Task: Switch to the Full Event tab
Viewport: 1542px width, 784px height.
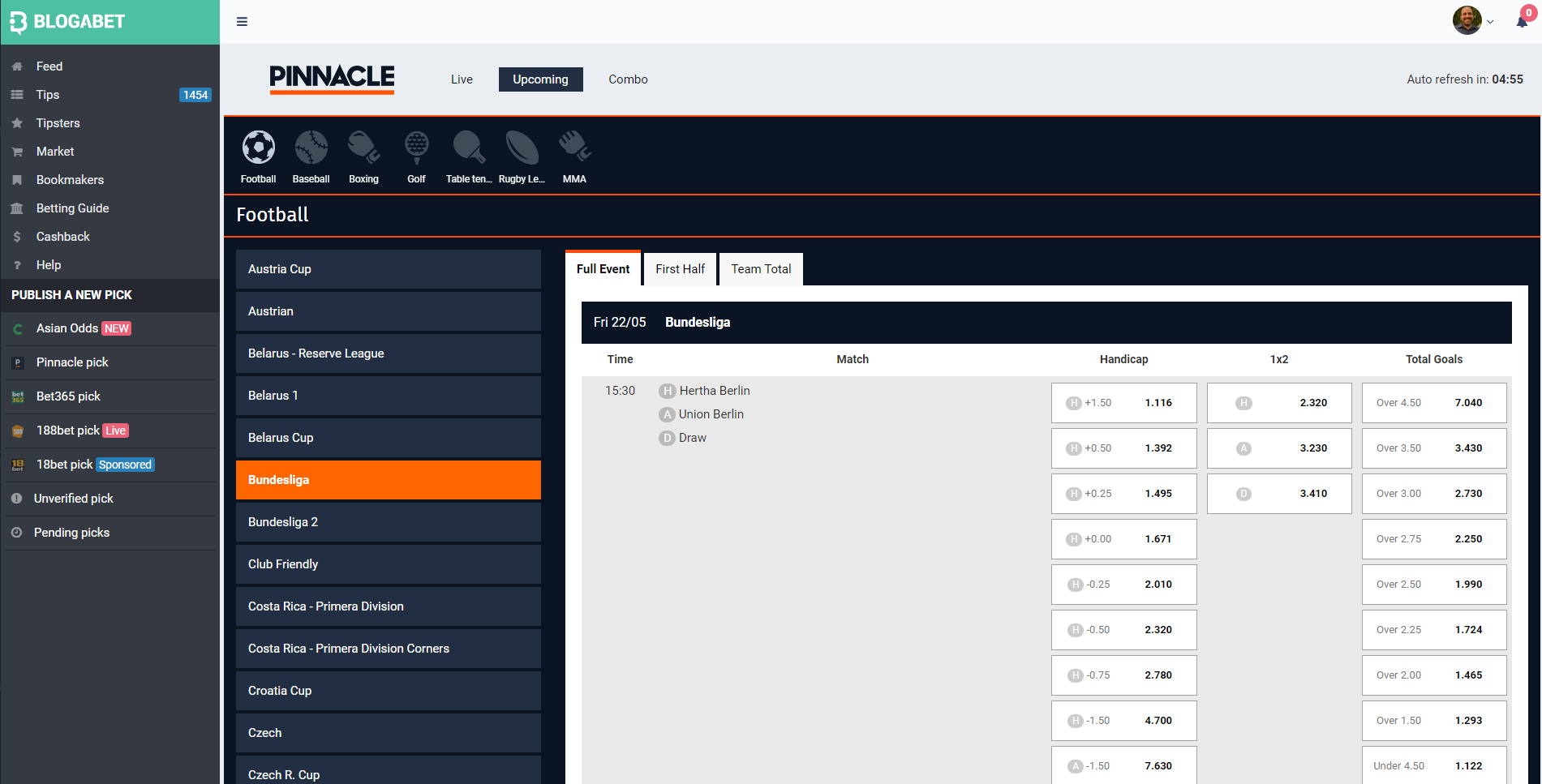Action: click(603, 268)
